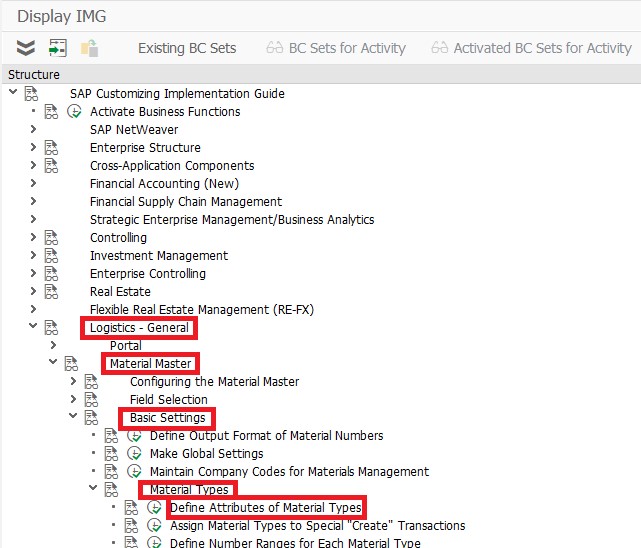This screenshot has width=641, height=548.
Task: Expand the Portal node
Action: (53, 345)
